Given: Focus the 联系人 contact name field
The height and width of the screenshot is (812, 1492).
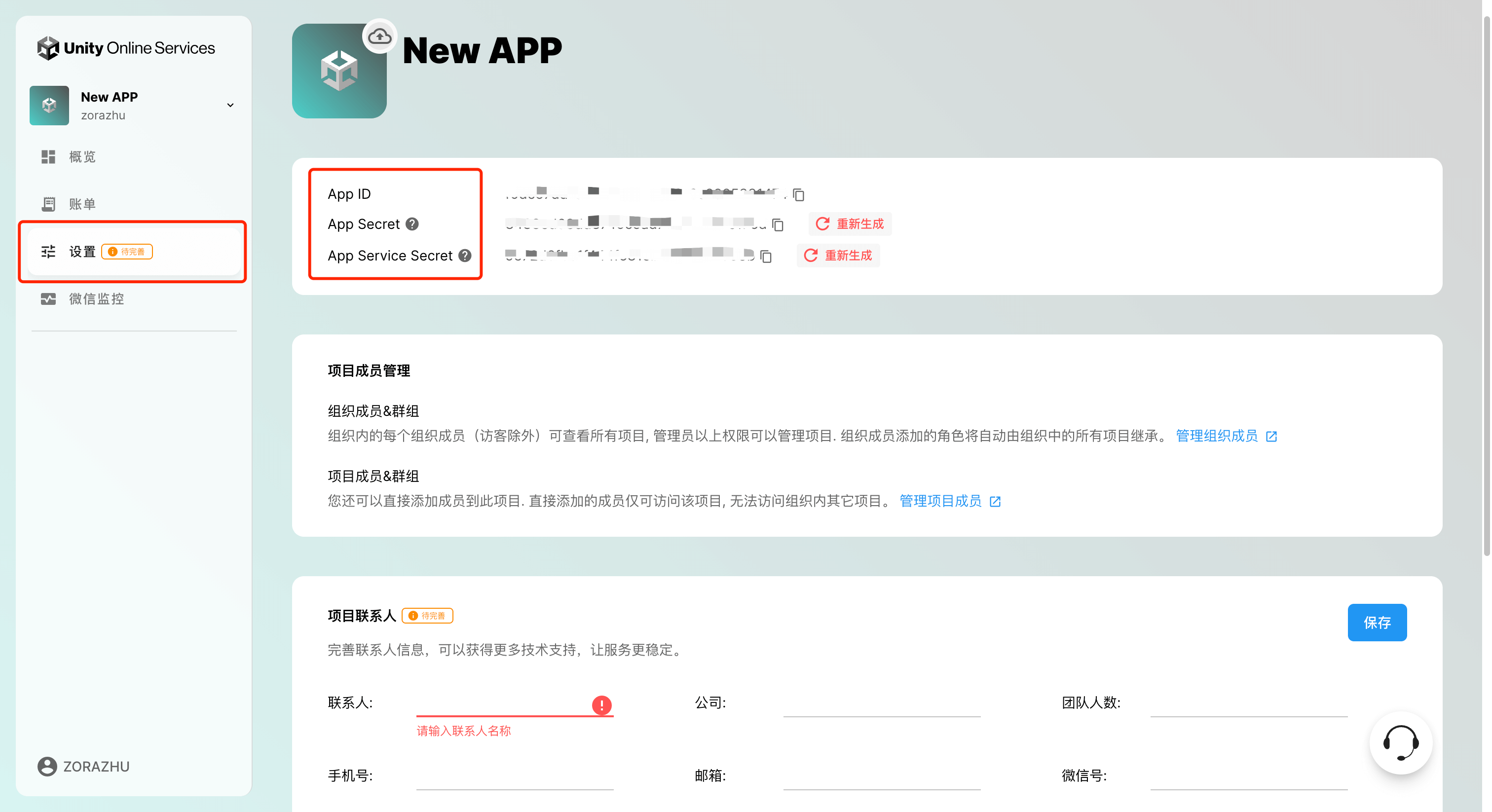Looking at the screenshot, I should point(503,703).
